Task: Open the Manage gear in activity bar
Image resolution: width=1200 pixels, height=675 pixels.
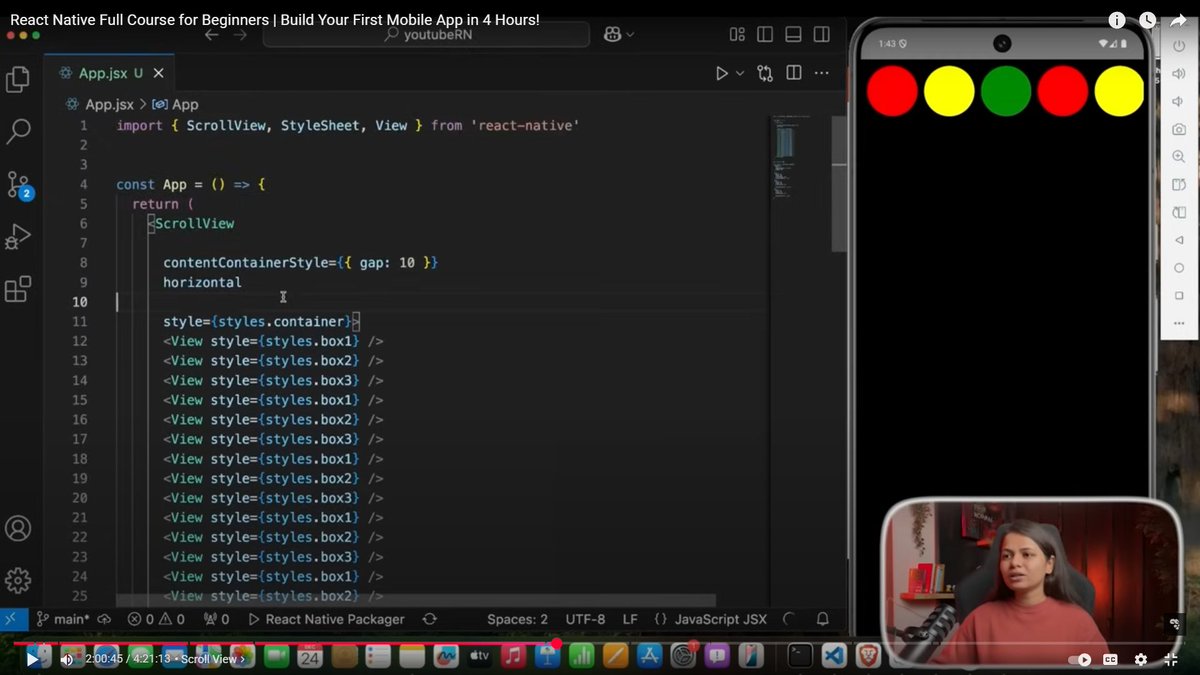Action: [x=18, y=580]
